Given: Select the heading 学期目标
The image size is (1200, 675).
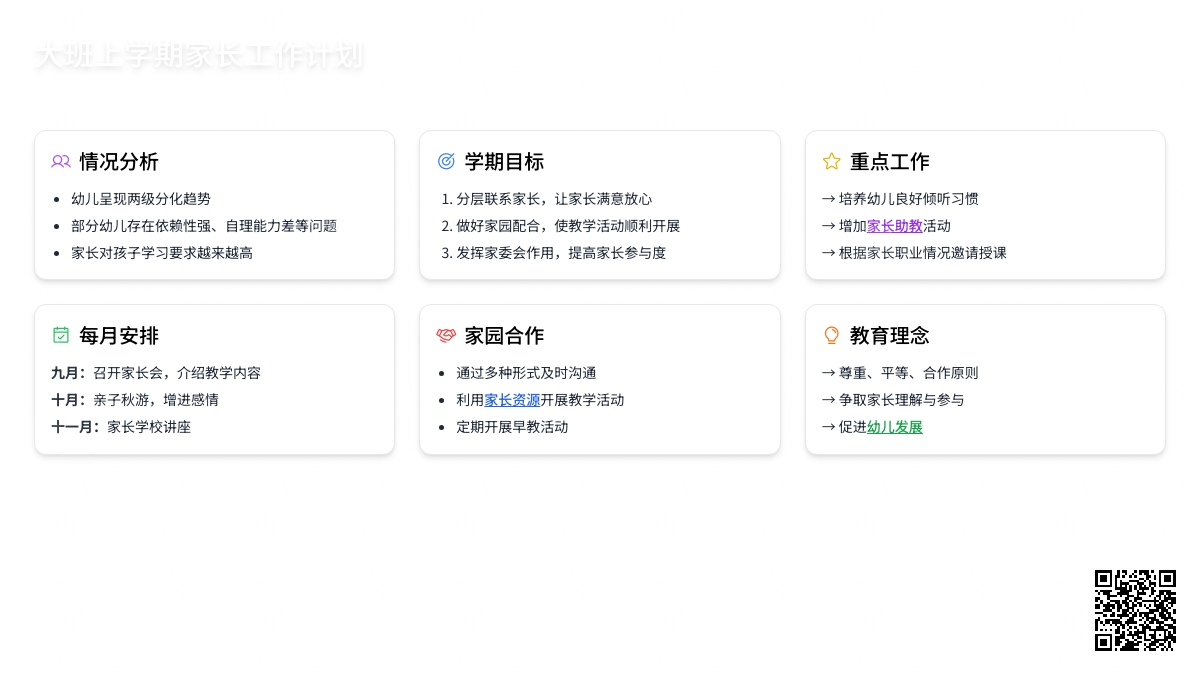Looking at the screenshot, I should (x=504, y=162).
